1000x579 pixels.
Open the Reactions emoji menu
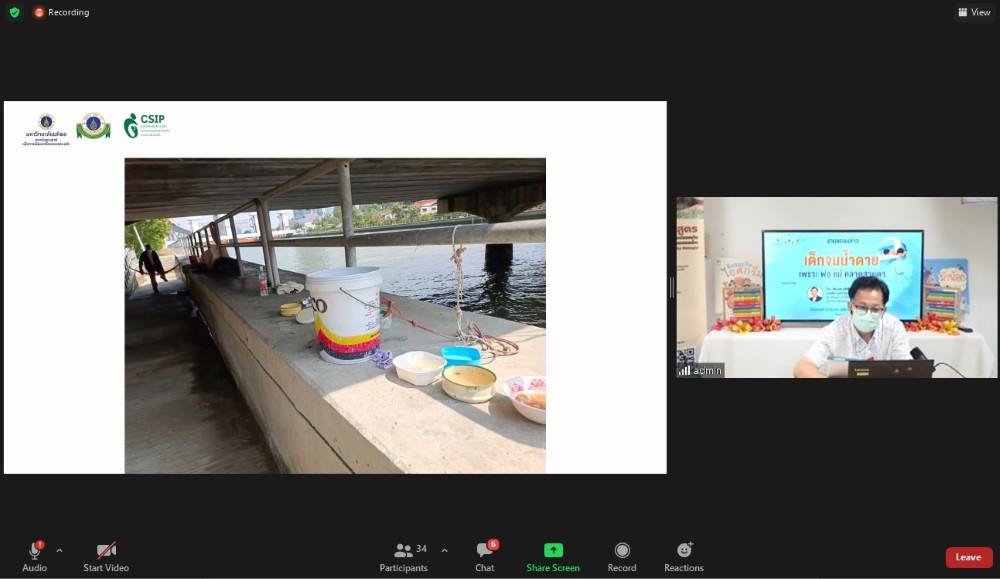pos(684,556)
